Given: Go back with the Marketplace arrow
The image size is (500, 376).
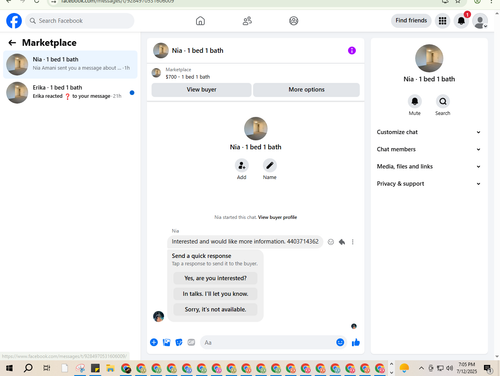Looking at the screenshot, I should tap(12, 43).
